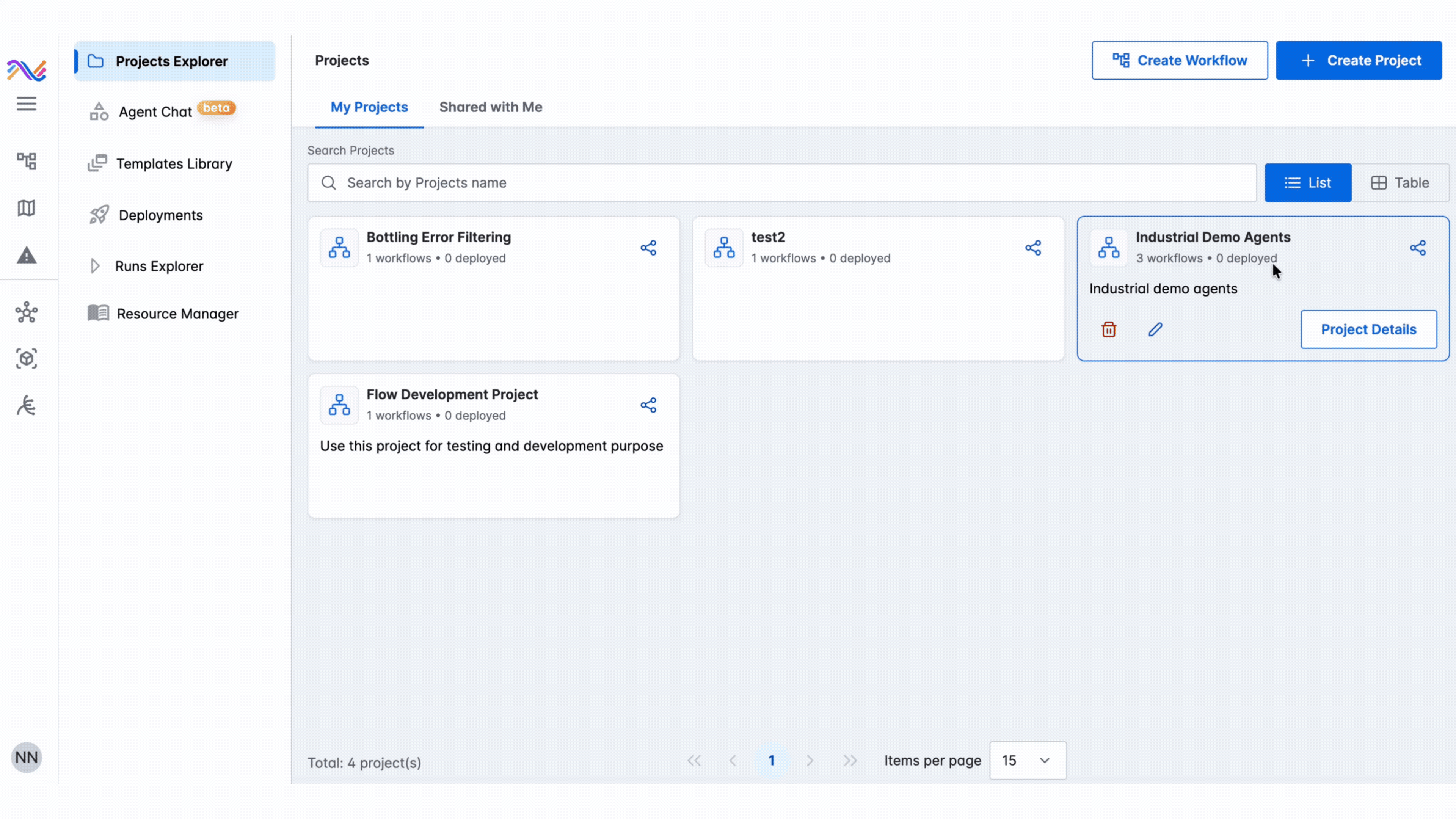Click delete trash icon on Industrial Demo Agents
Viewport: 1456px width, 819px height.
click(1108, 329)
